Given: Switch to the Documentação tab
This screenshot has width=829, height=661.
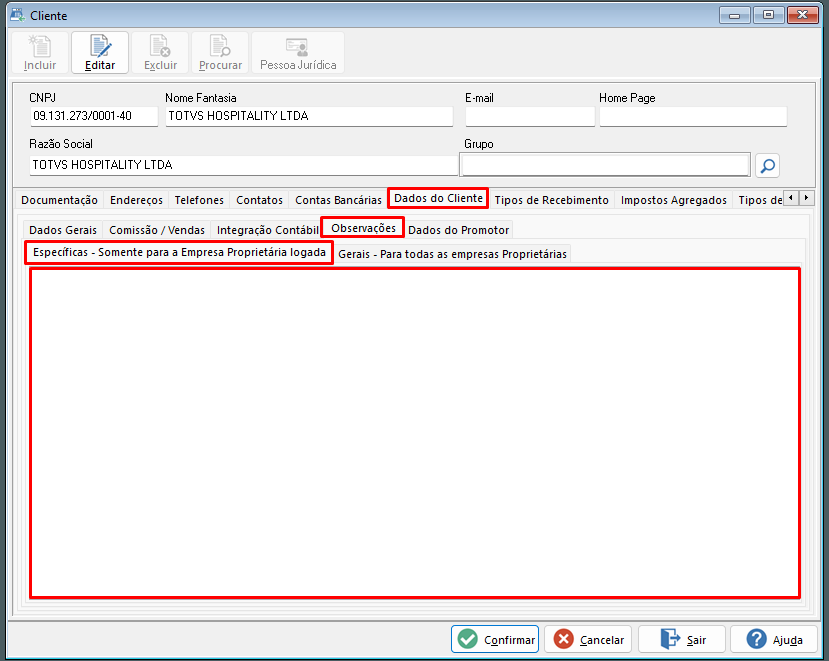Looking at the screenshot, I should (59, 200).
